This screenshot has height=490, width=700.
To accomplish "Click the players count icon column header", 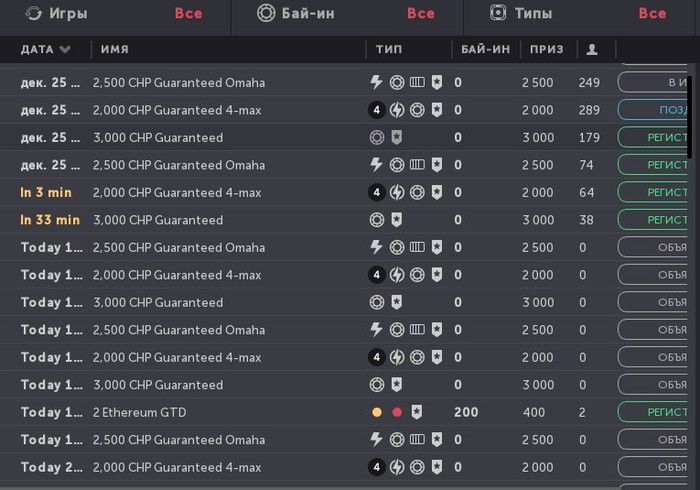I will [592, 49].
